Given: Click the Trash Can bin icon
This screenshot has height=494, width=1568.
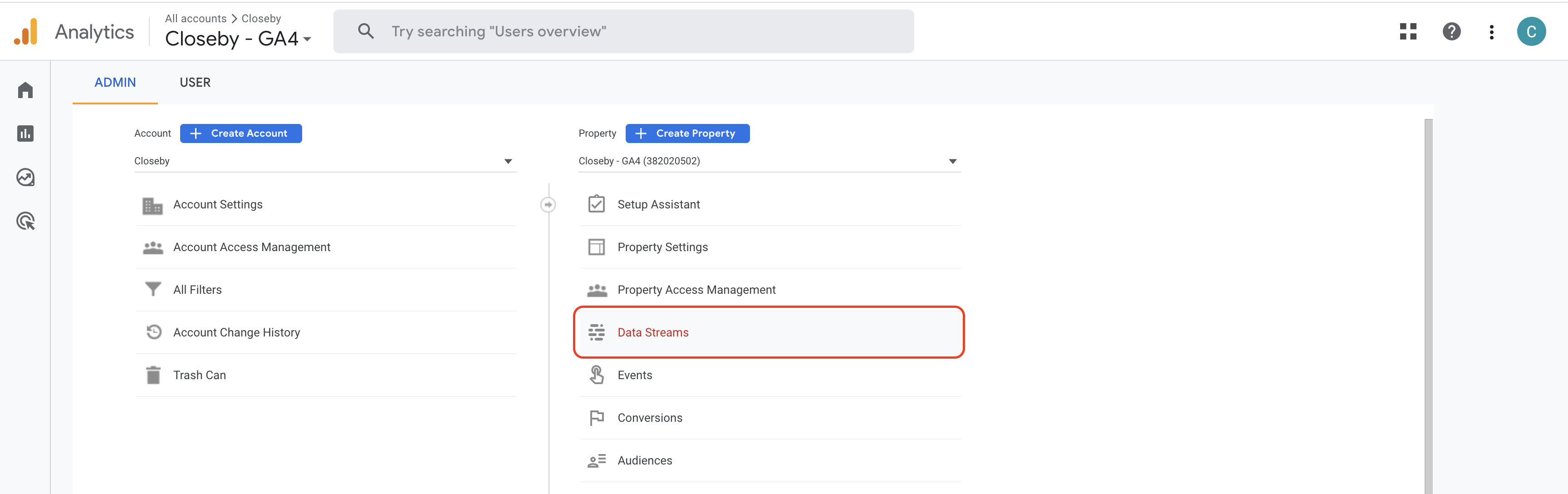Looking at the screenshot, I should 153,375.
